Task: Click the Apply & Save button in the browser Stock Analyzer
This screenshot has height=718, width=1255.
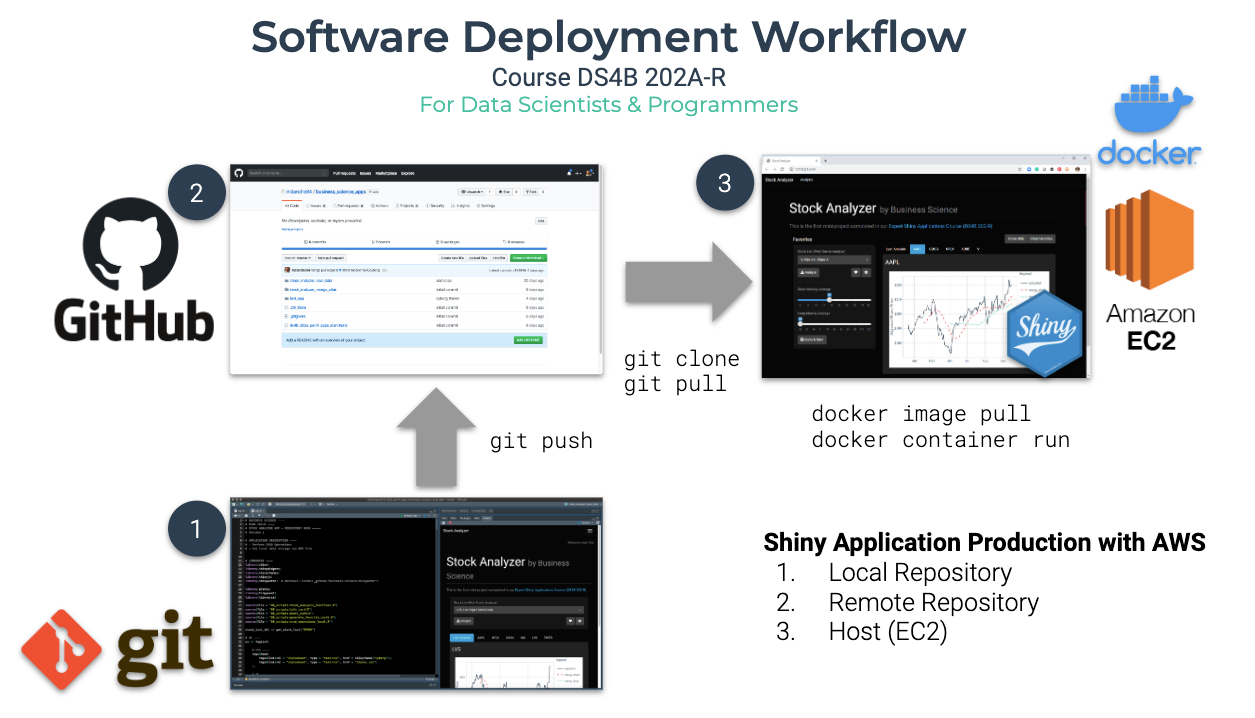Action: point(812,339)
